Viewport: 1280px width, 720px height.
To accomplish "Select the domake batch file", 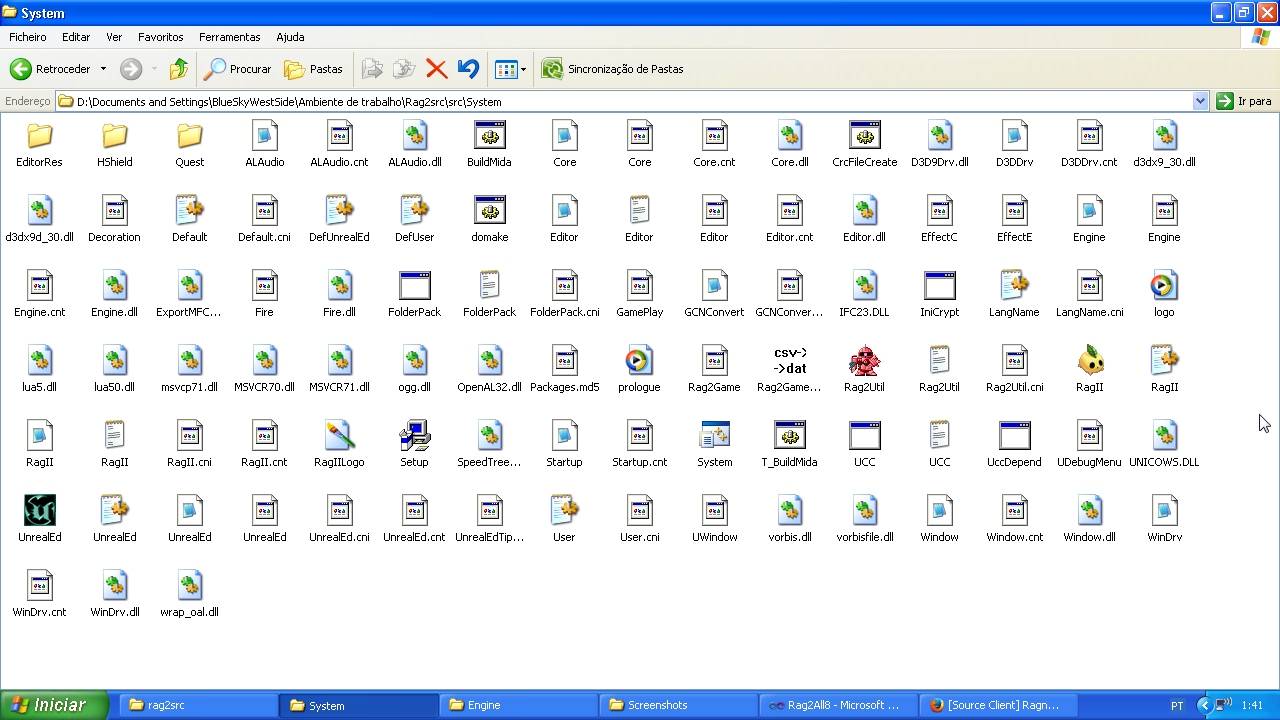I will coord(489,219).
